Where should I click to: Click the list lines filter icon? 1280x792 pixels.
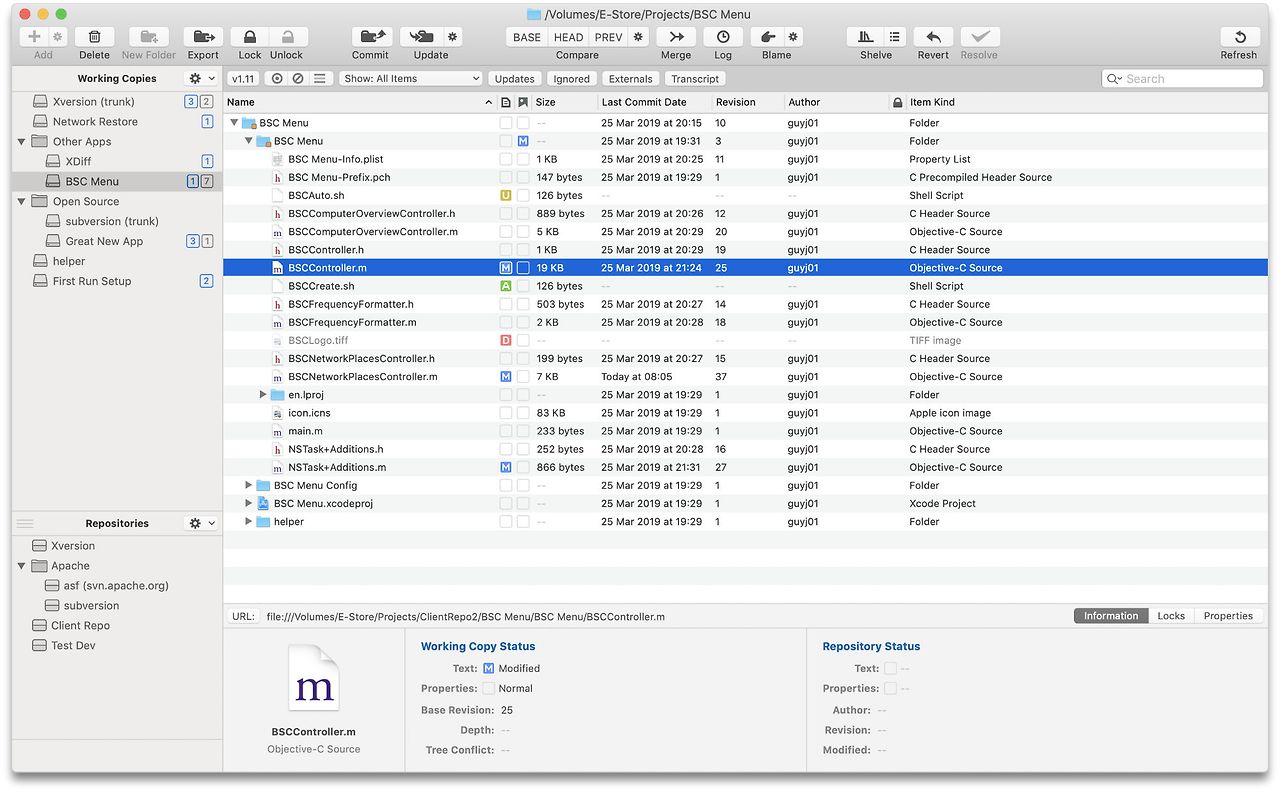(320, 78)
